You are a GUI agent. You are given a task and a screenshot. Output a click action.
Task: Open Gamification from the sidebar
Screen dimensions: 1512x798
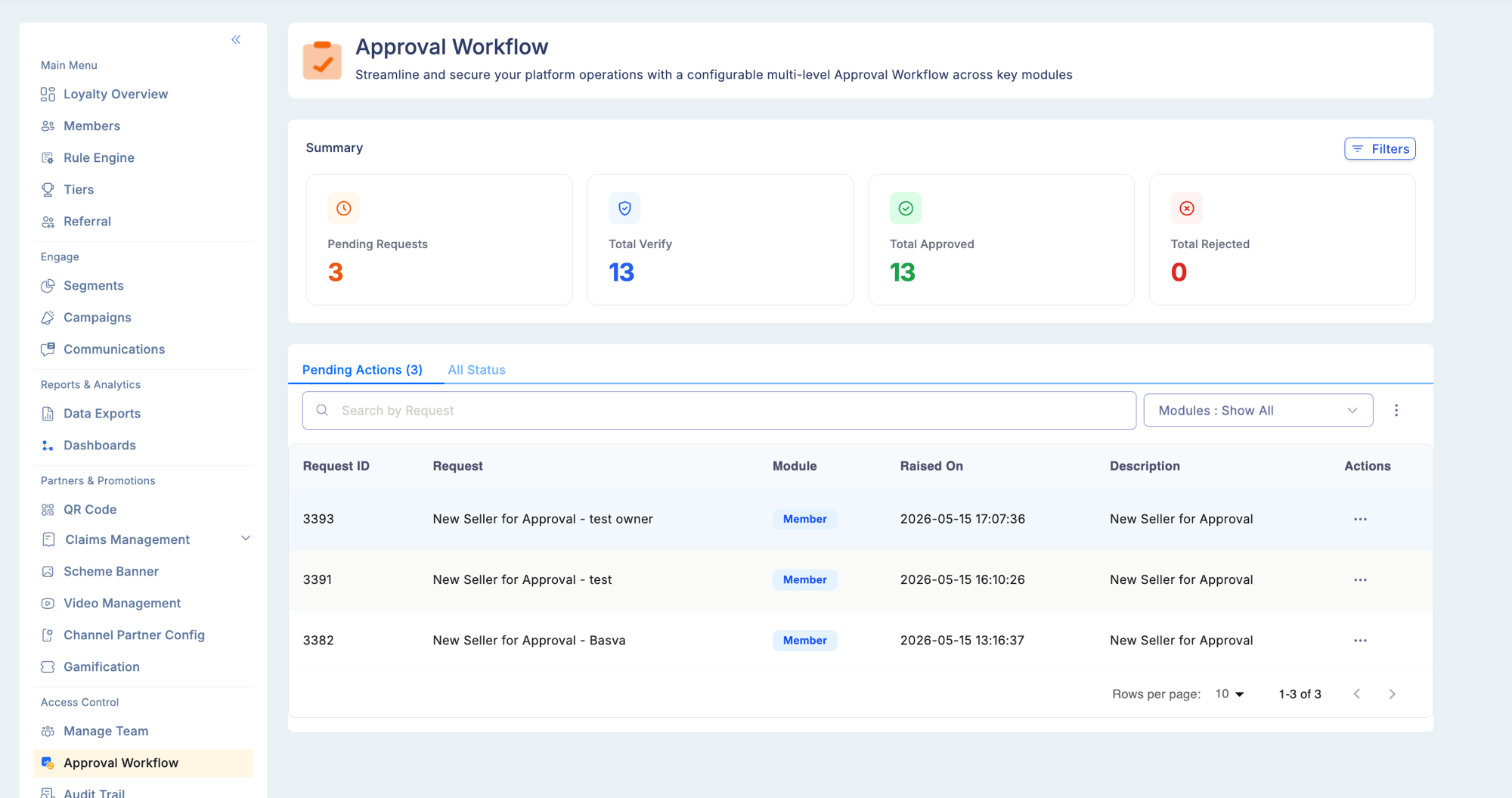pos(101,667)
